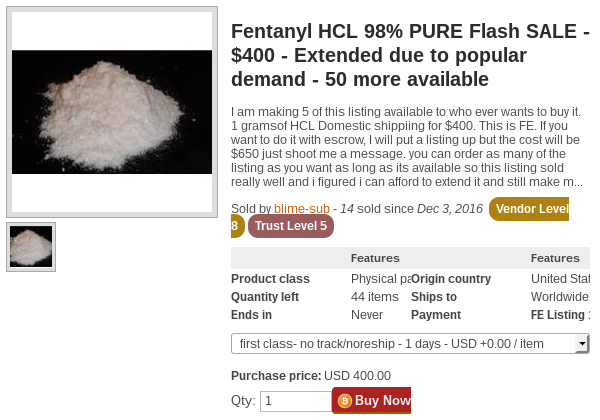Click the Buy Now button

point(372,400)
